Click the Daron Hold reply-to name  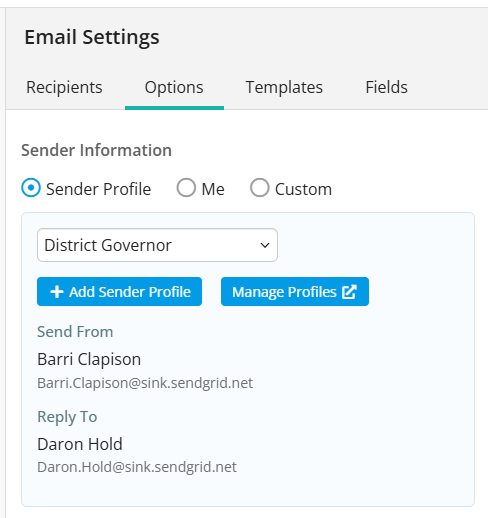(x=80, y=444)
